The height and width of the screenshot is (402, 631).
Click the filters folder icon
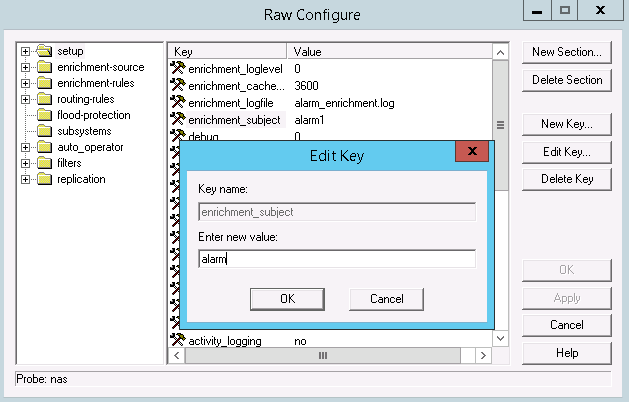coord(44,163)
